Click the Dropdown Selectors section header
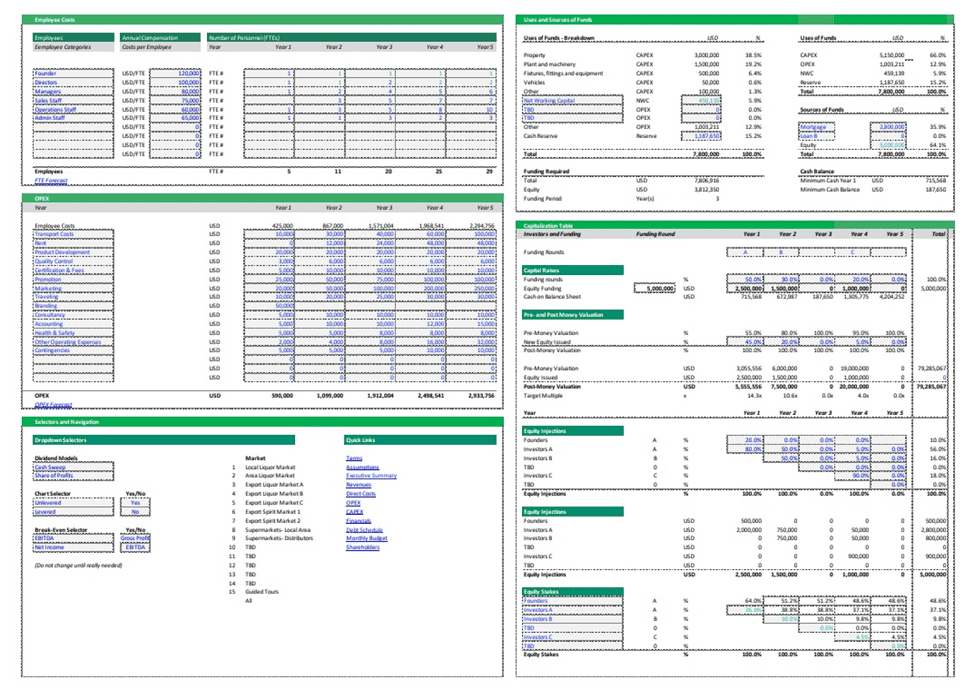The height and width of the screenshot is (699, 975). pos(164,440)
